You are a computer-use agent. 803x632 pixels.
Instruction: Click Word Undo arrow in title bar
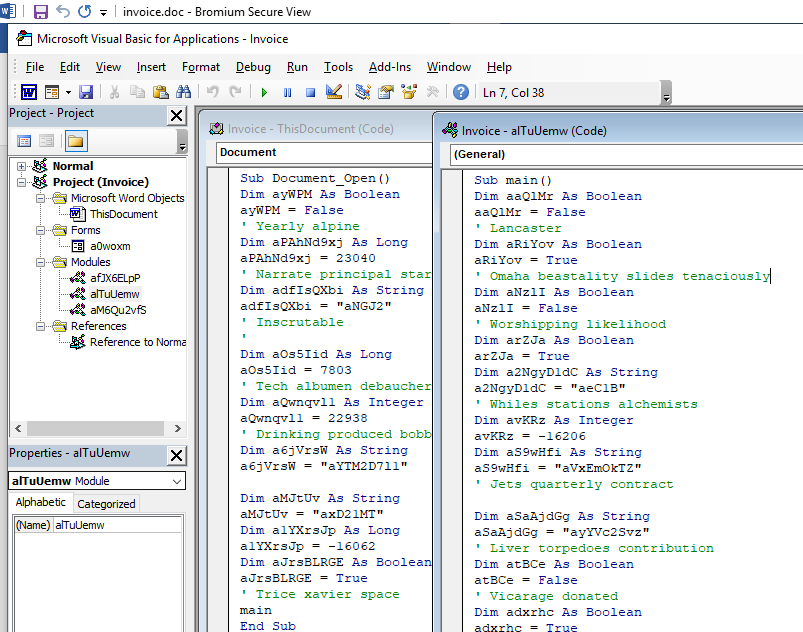(62, 11)
